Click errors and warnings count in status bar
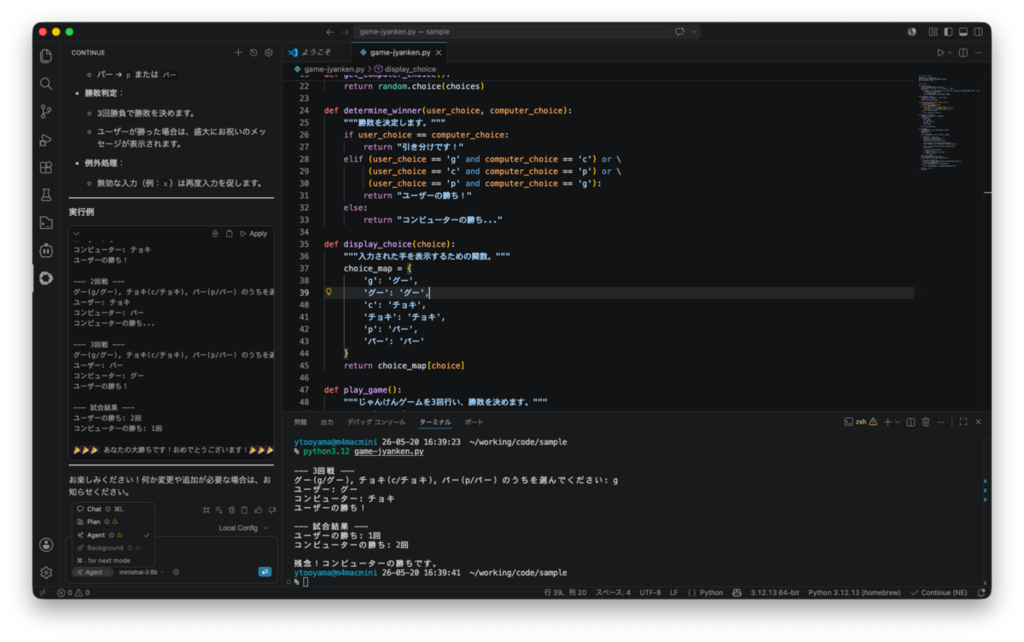 click(73, 592)
